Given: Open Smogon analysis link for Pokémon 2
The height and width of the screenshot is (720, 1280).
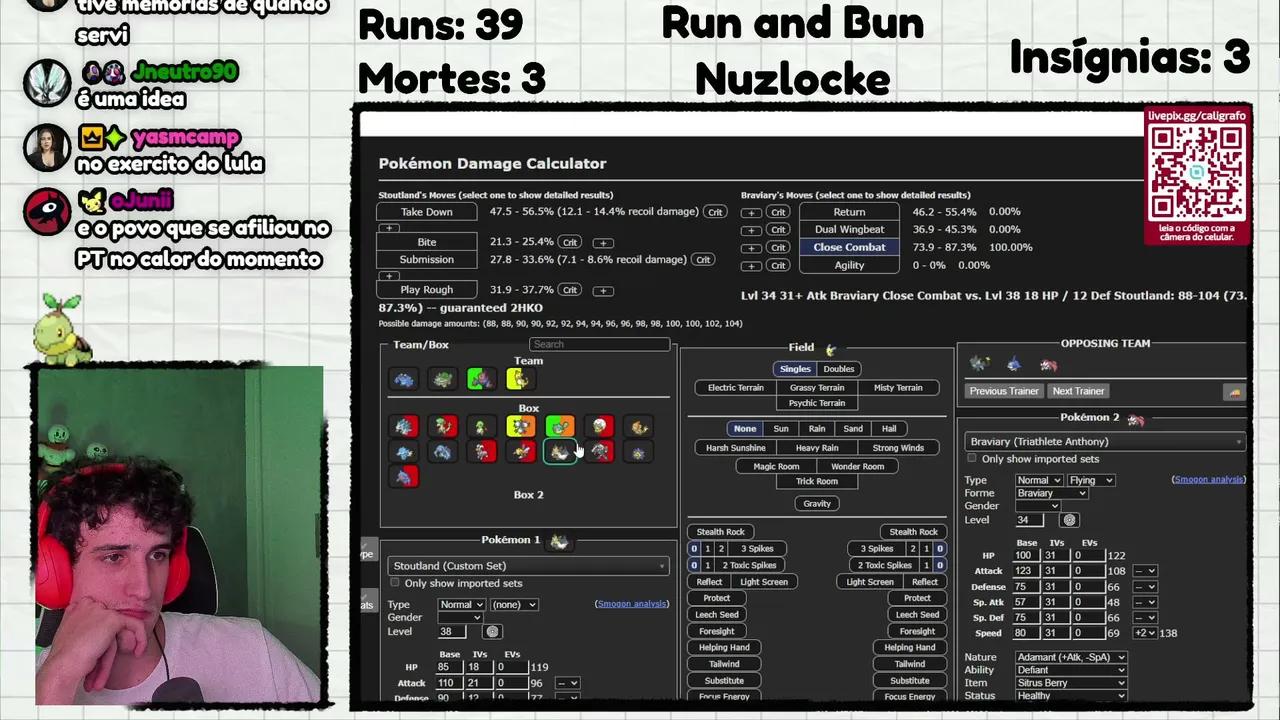Looking at the screenshot, I should point(1208,480).
